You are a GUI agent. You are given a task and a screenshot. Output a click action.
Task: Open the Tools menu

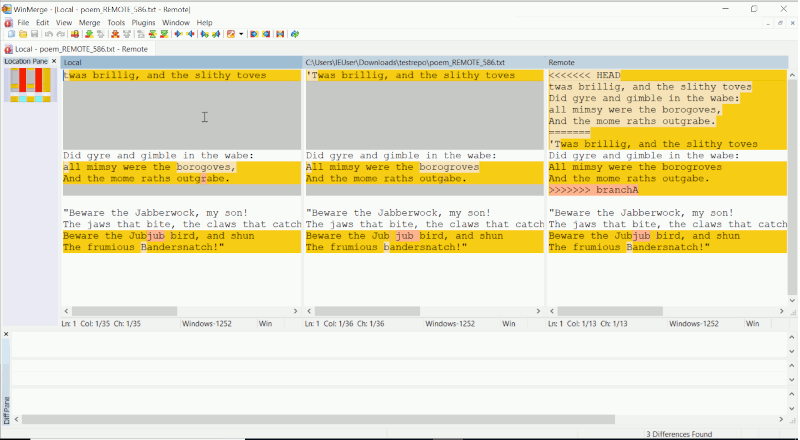116,22
